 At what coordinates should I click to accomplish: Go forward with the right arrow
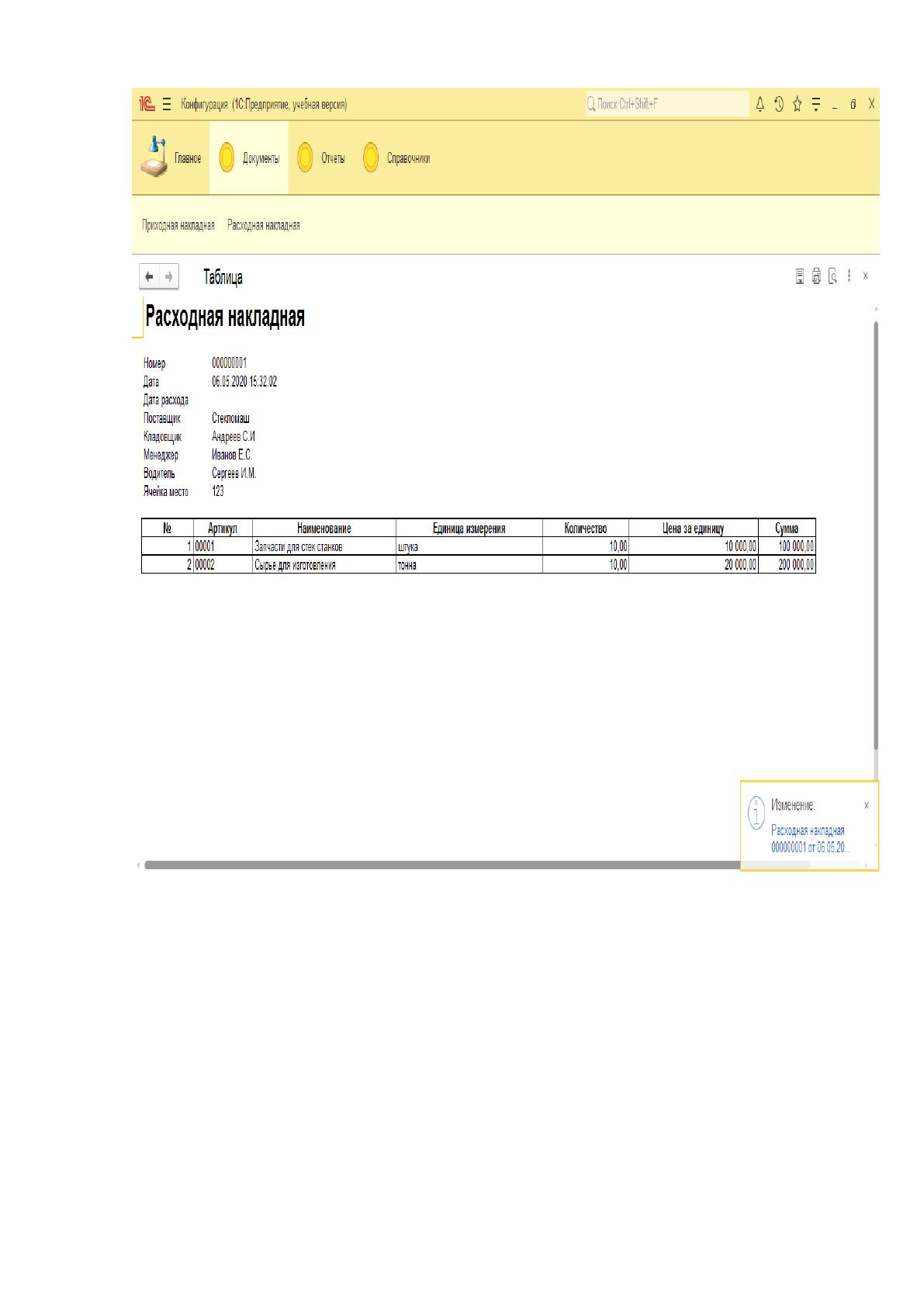coord(169,276)
